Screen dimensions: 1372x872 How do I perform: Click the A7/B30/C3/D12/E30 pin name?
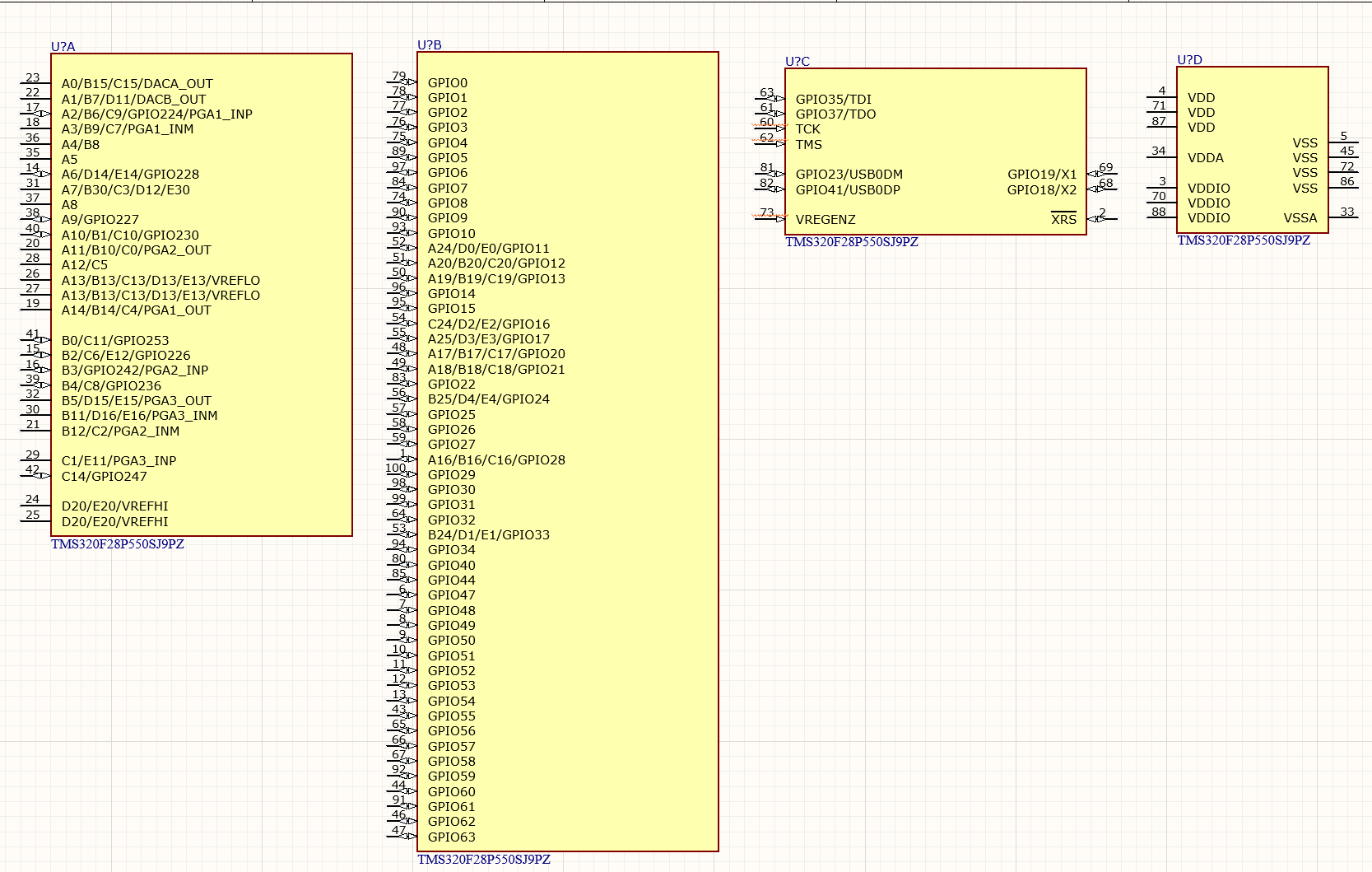[x=126, y=190]
